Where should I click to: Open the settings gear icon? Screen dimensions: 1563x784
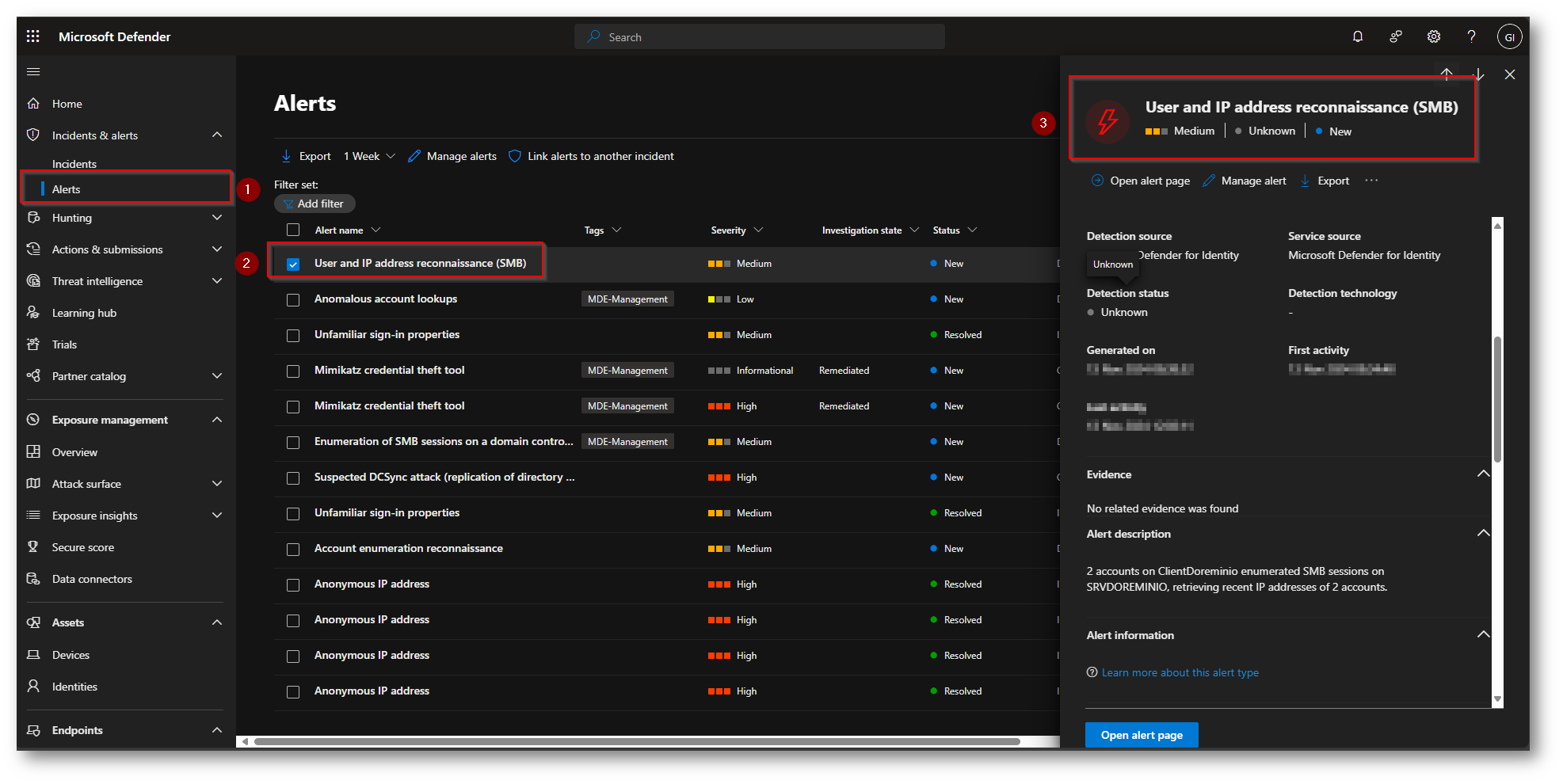tap(1433, 36)
